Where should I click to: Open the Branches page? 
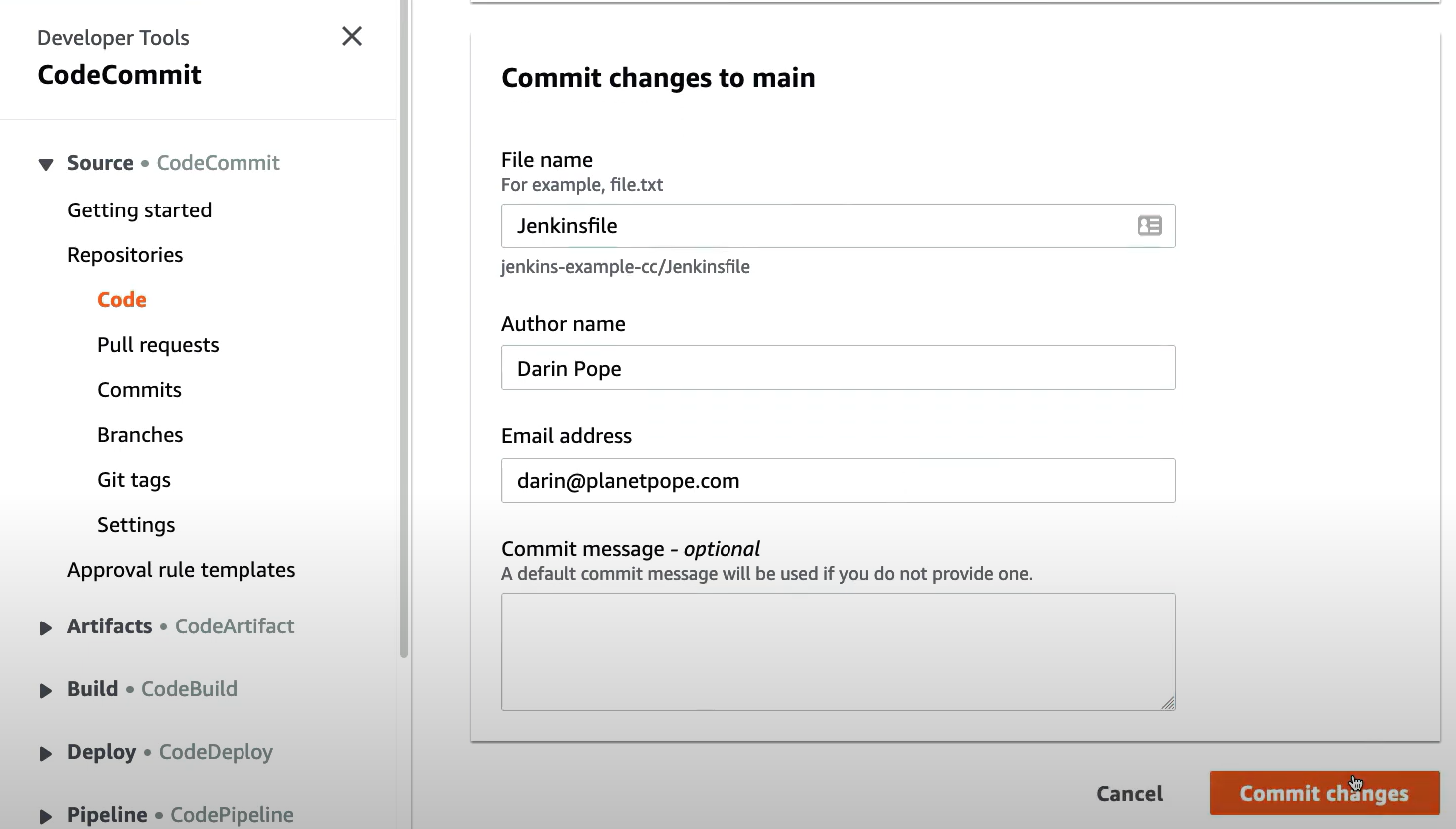(x=140, y=435)
